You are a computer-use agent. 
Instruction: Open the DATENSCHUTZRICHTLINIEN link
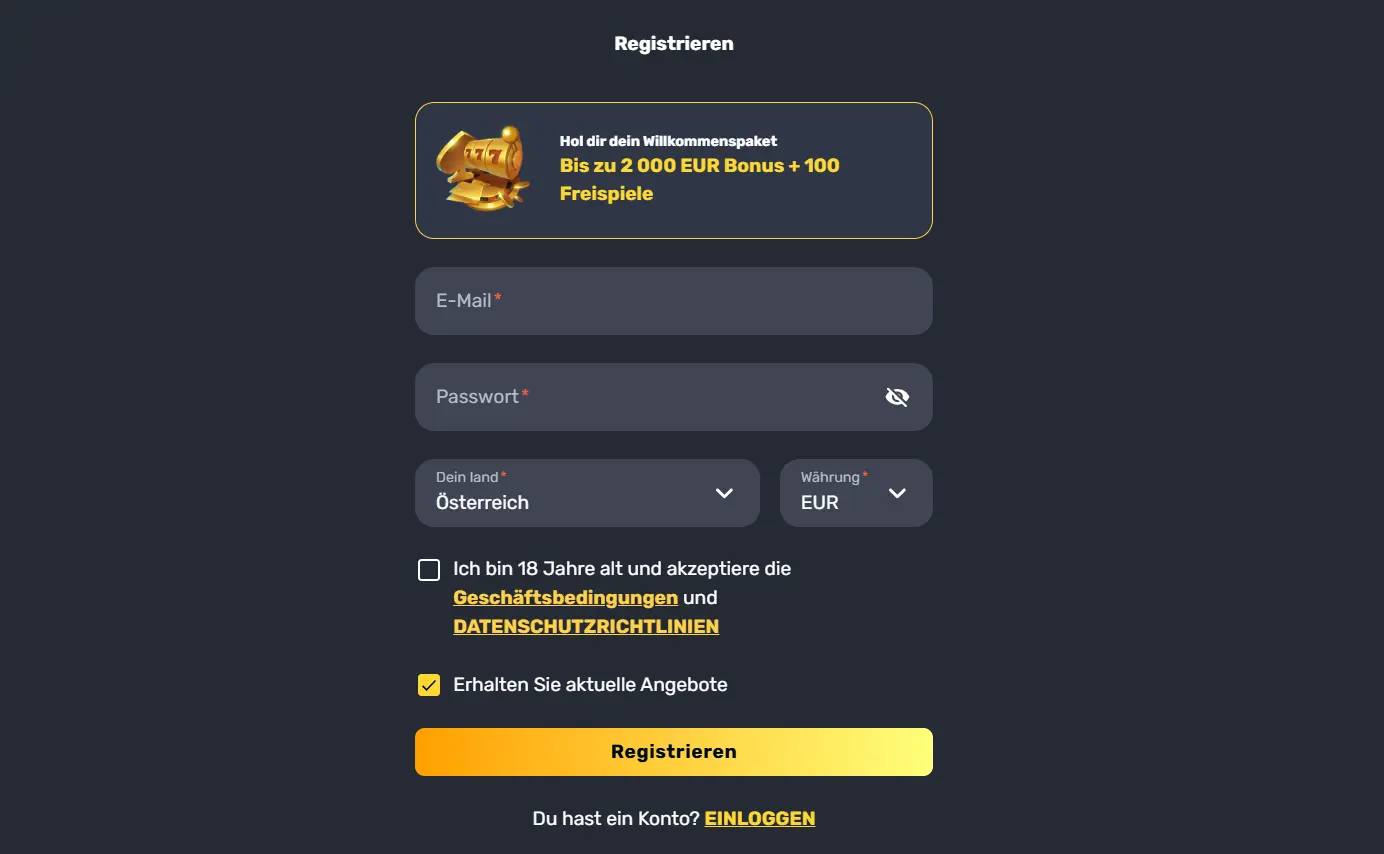[586, 627]
